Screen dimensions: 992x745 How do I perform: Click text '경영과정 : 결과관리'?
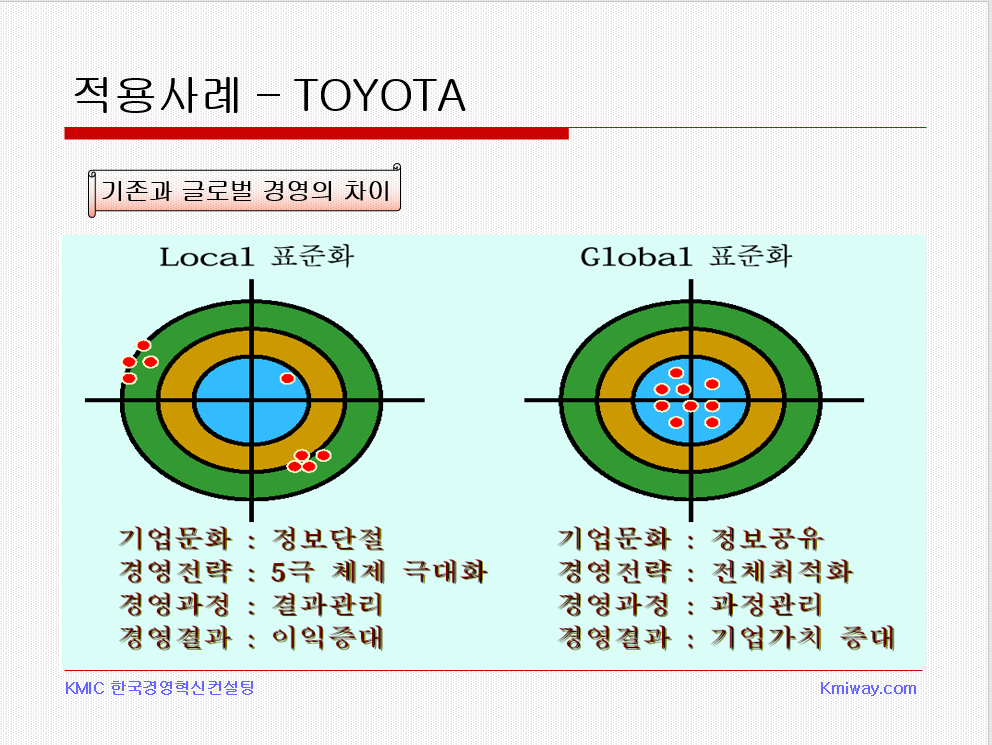[x=251, y=605]
